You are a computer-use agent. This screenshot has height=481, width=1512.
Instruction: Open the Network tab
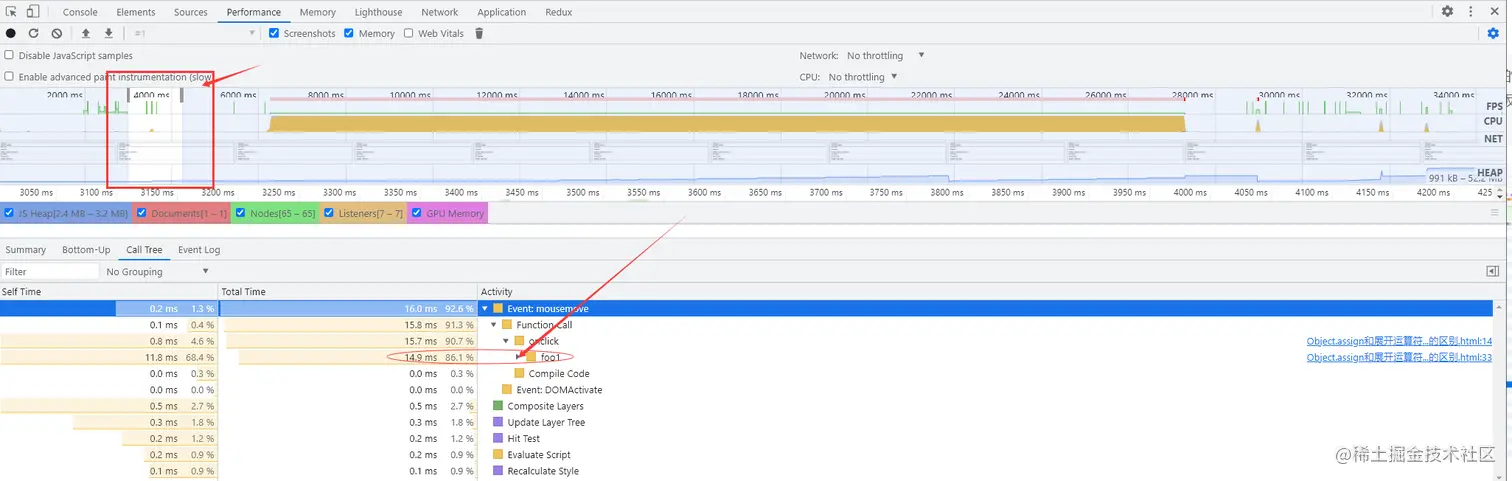[440, 12]
